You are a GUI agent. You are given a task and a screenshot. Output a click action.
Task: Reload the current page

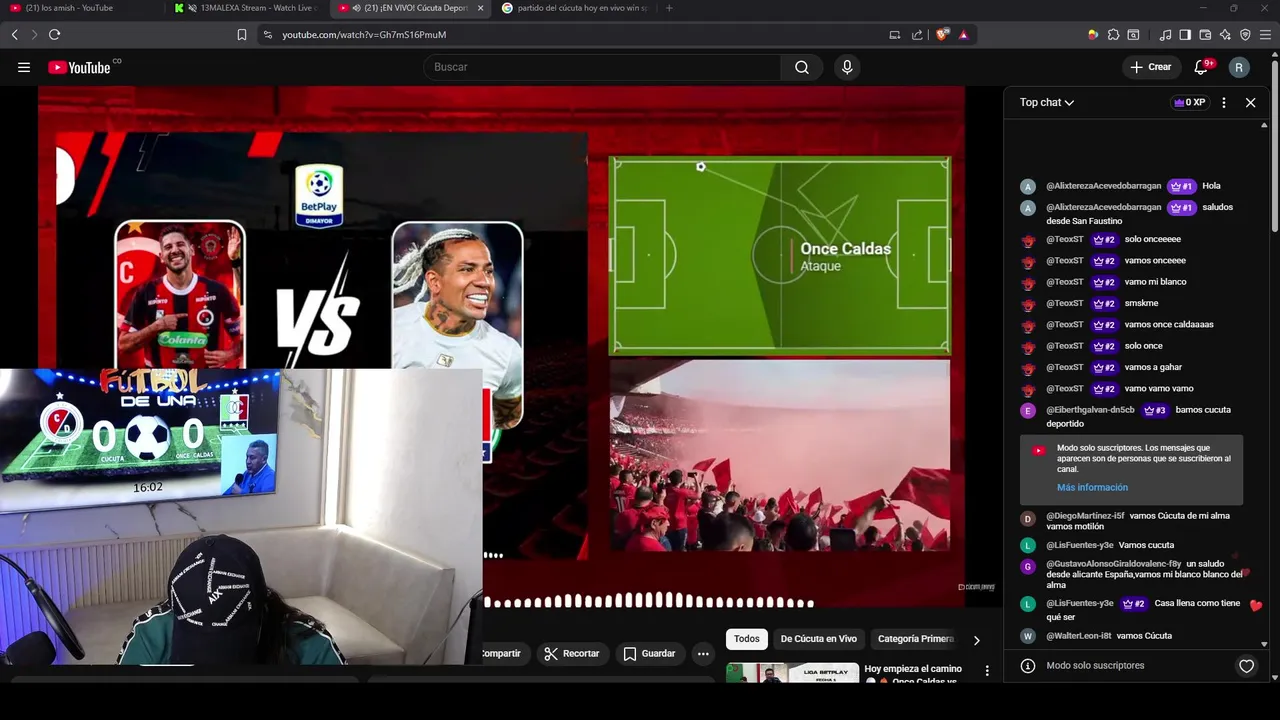point(54,34)
